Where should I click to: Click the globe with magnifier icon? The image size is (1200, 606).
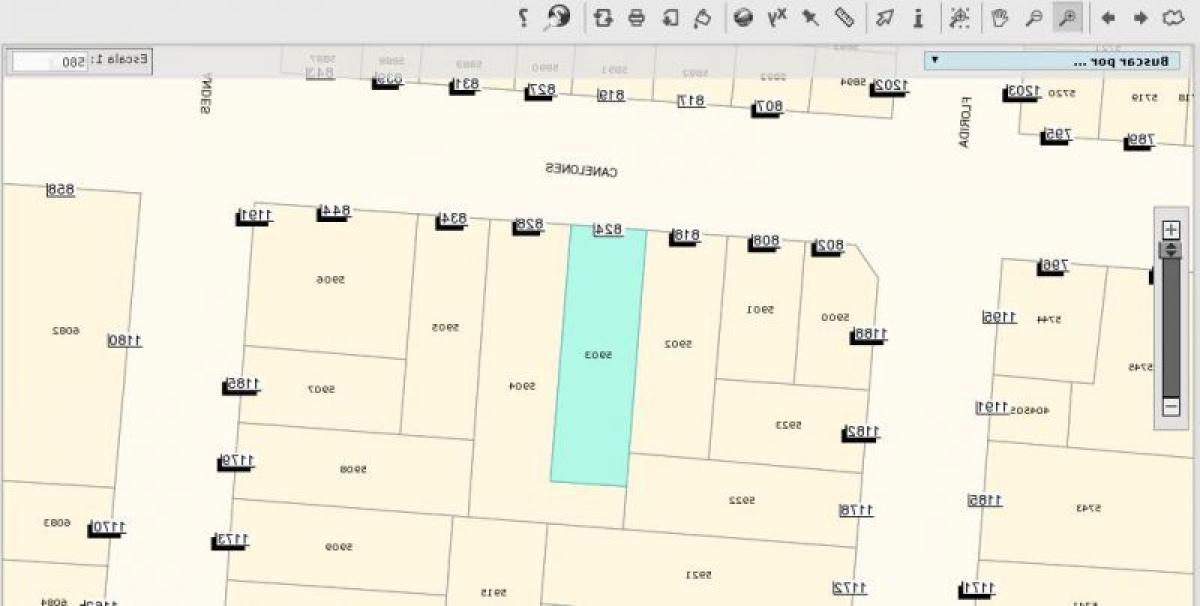558,17
